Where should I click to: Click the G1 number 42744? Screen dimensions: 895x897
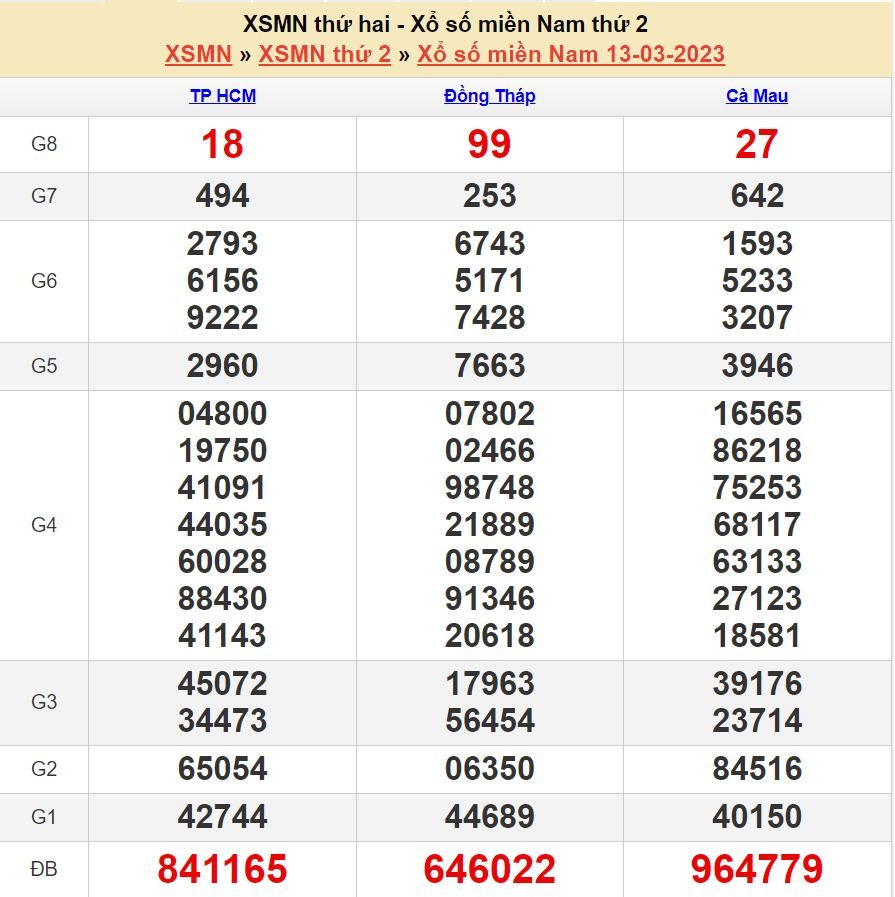(x=222, y=817)
